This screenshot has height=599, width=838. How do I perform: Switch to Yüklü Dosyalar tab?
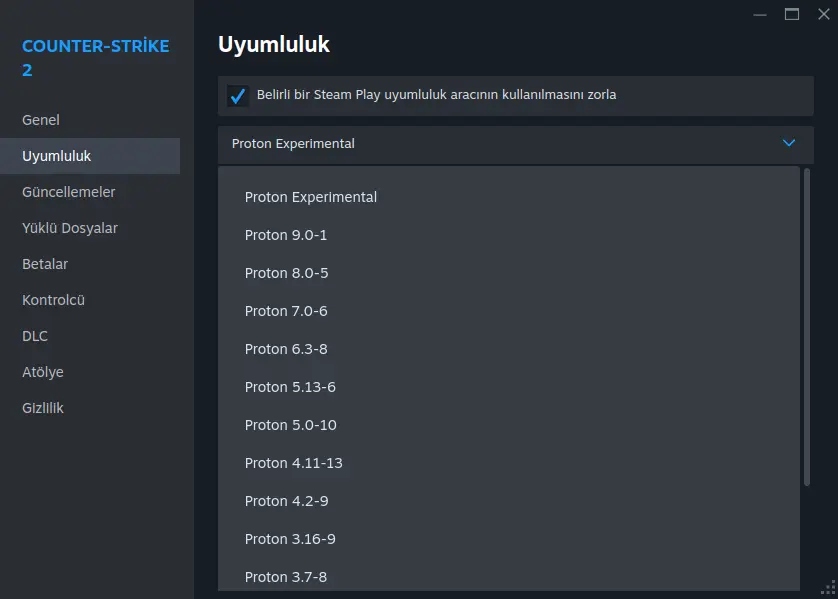(x=90, y=228)
